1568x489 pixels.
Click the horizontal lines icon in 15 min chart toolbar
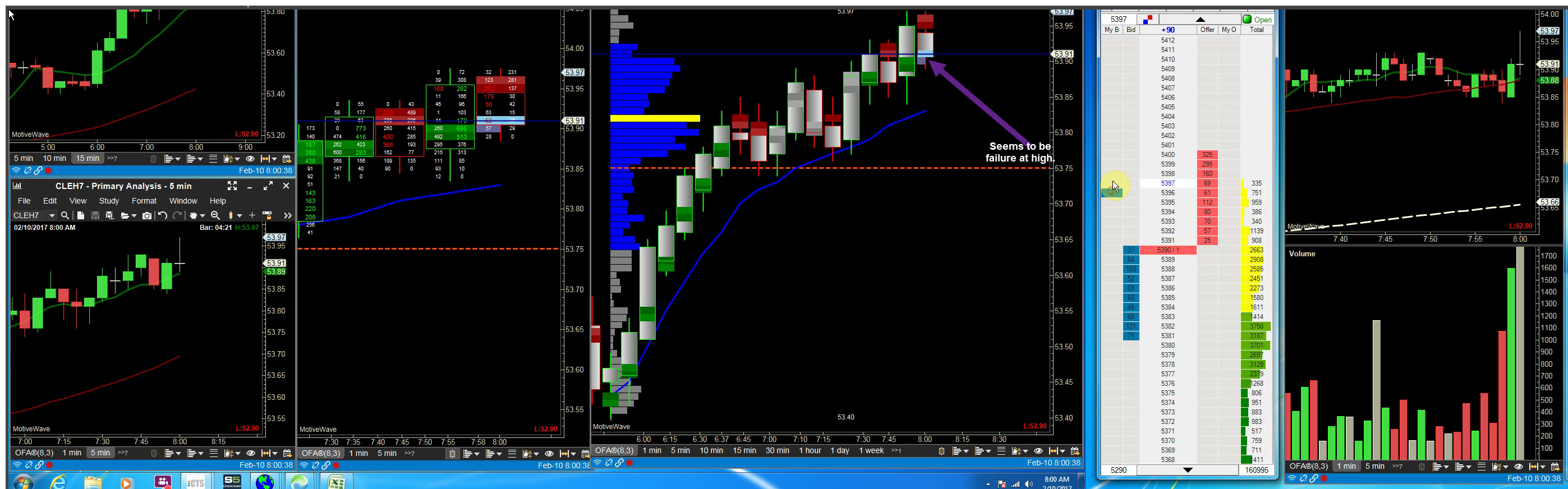click(x=213, y=159)
